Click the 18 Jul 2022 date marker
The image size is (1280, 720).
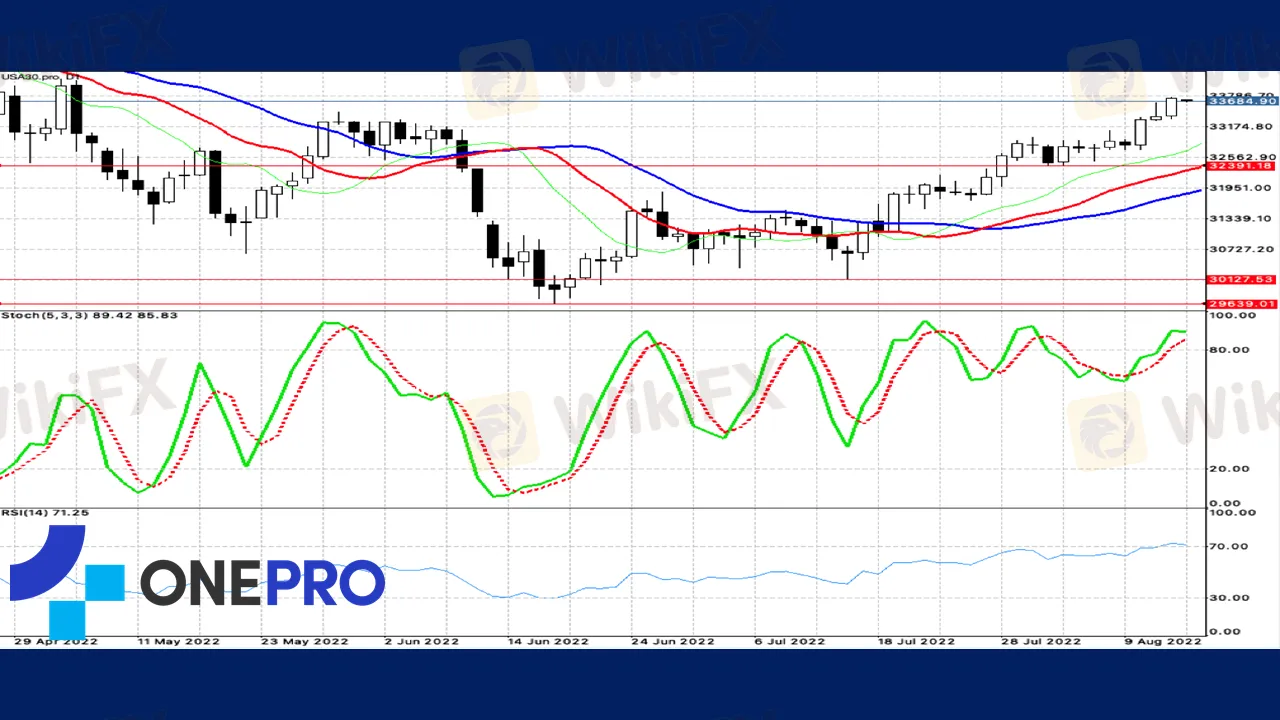pos(917,641)
